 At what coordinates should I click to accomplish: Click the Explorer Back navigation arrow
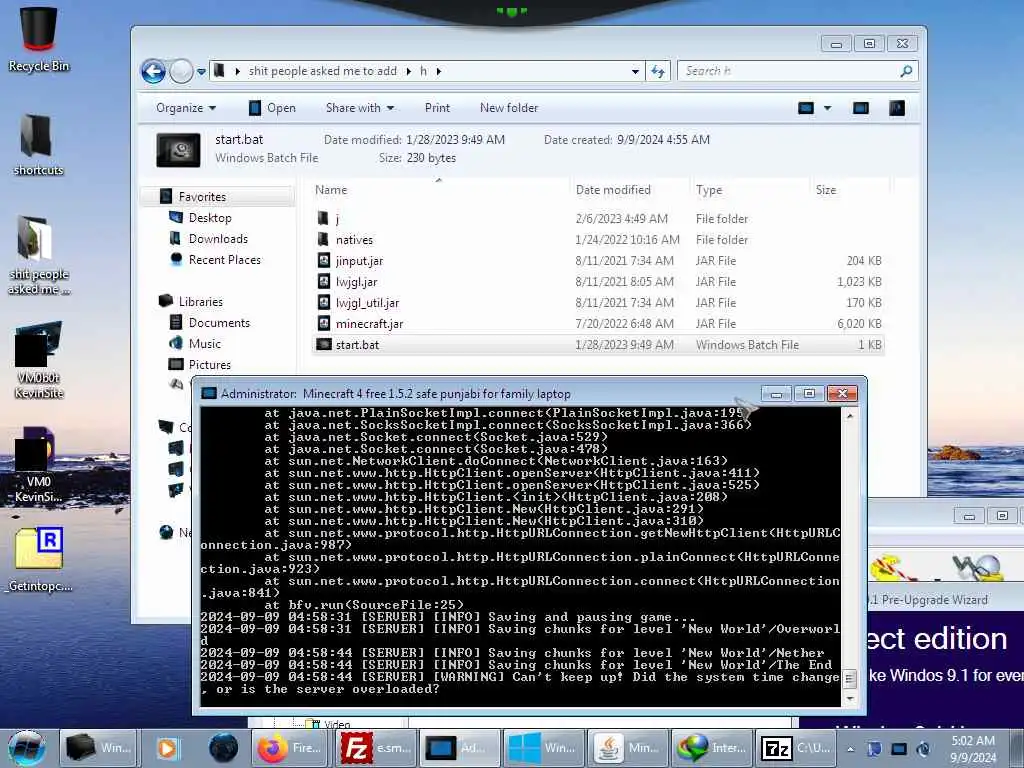click(x=153, y=71)
